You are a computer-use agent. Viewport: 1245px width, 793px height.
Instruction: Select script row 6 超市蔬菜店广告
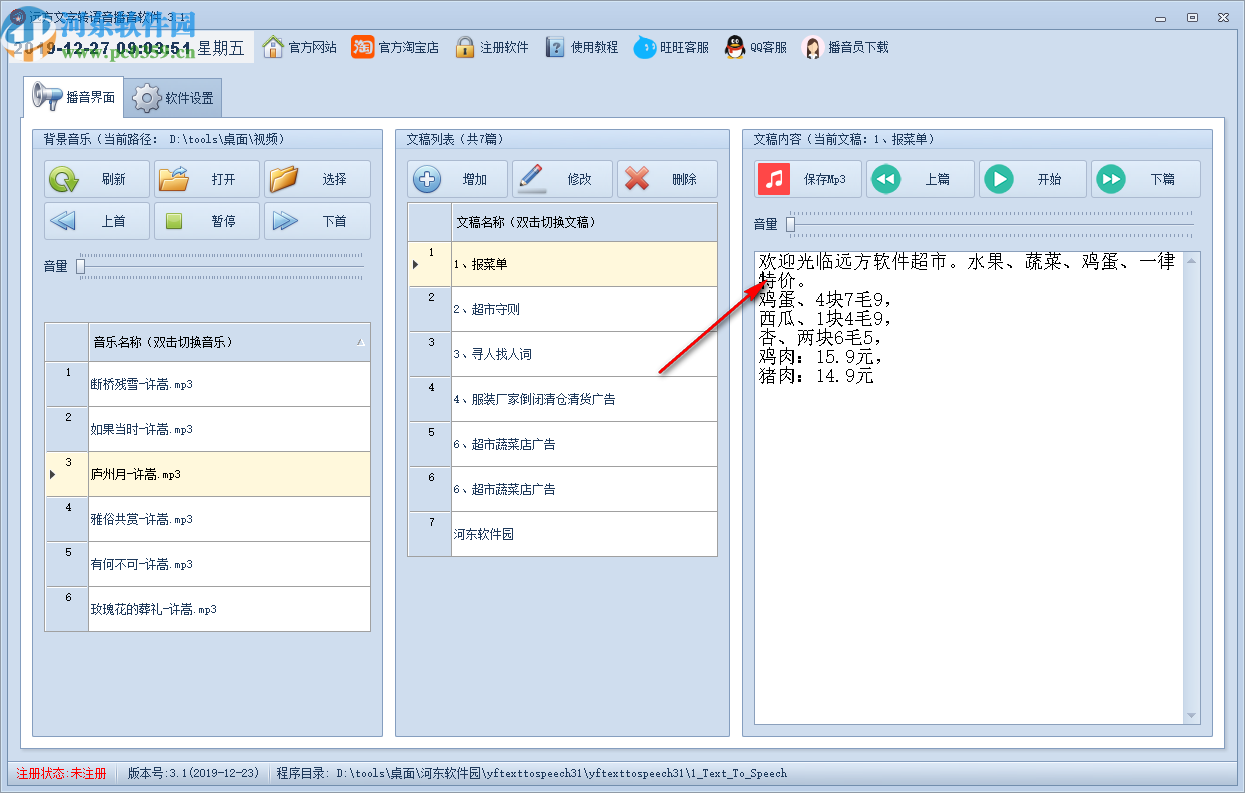click(x=584, y=489)
